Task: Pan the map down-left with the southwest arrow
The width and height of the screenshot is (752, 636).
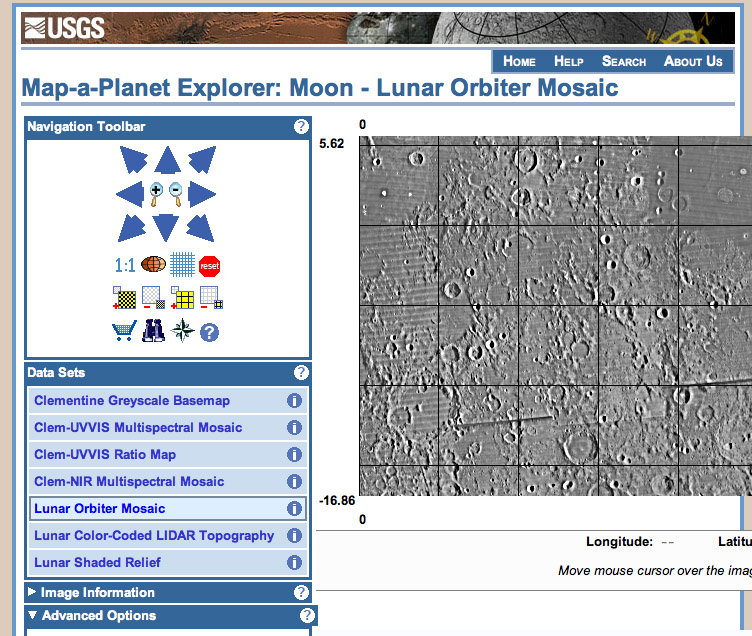Action: click(x=133, y=228)
